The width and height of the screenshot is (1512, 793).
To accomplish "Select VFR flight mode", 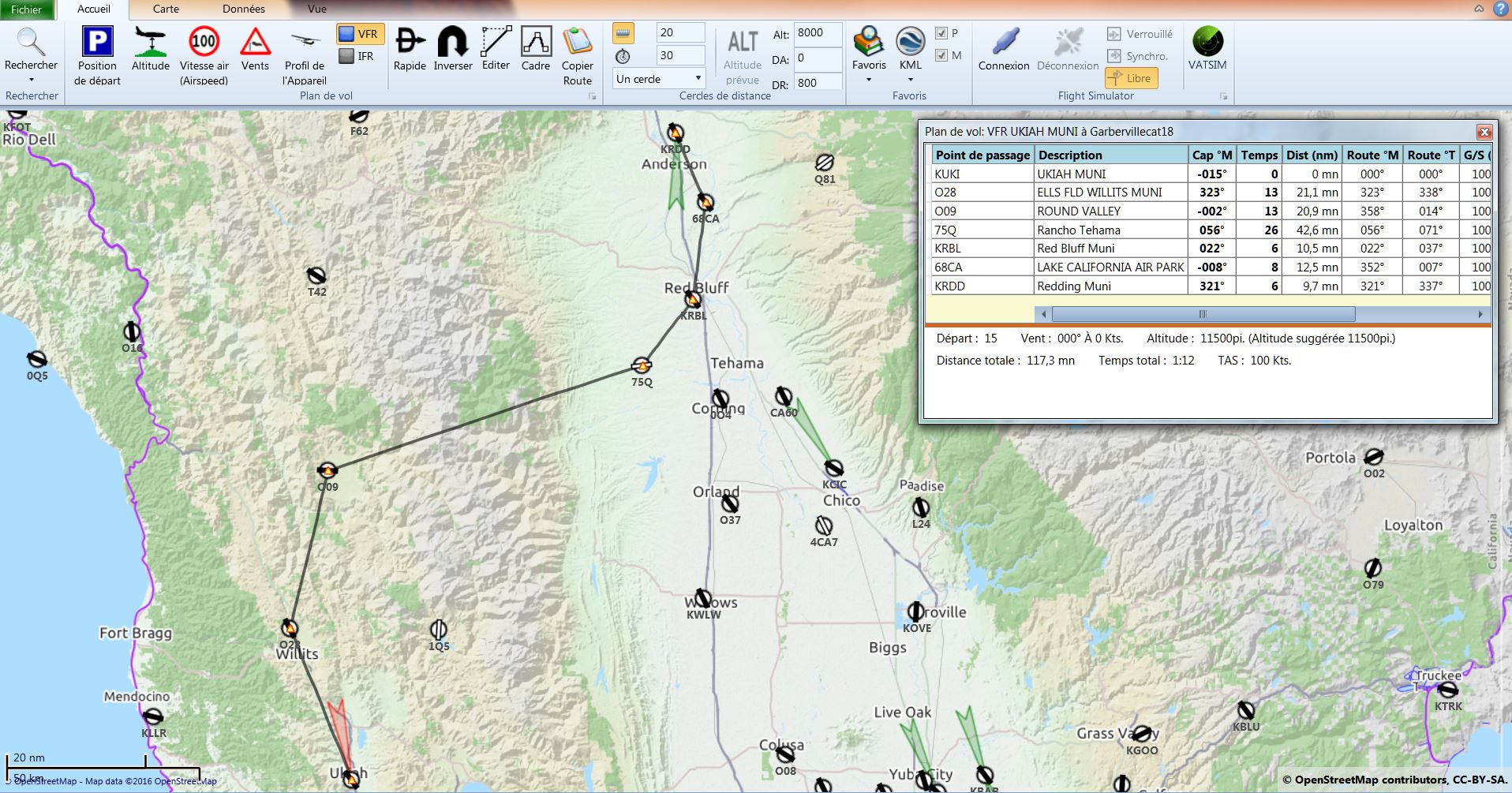I will pyautogui.click(x=360, y=34).
